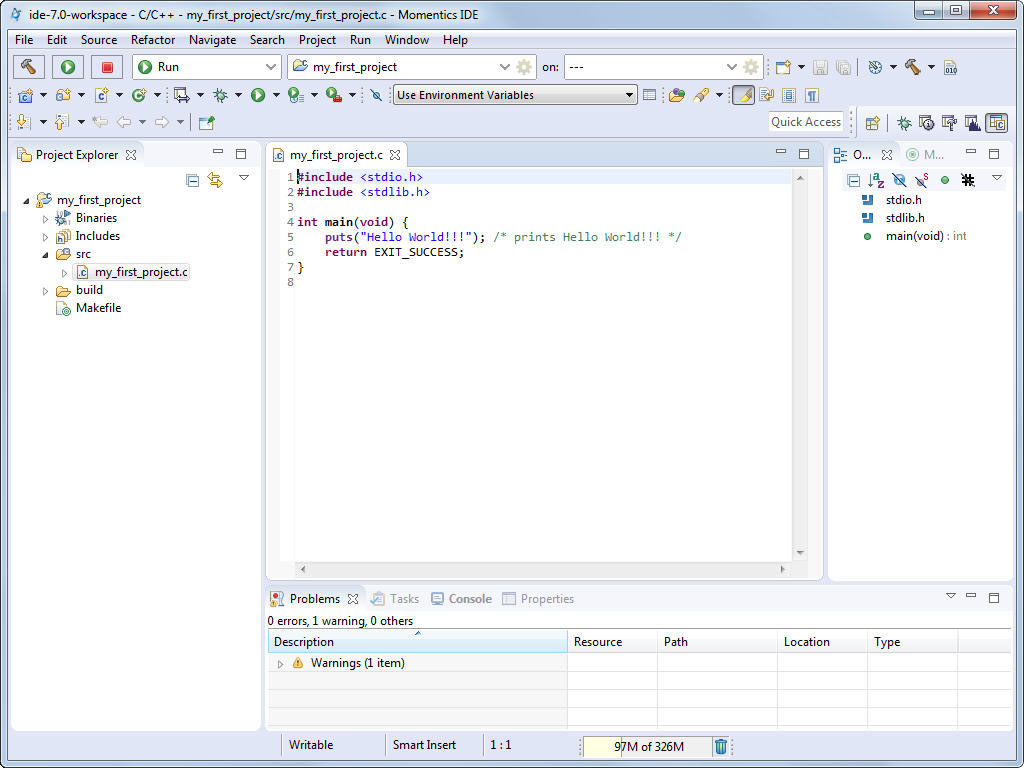Click the Quick Access search field
The width and height of the screenshot is (1024, 768).
(x=806, y=122)
